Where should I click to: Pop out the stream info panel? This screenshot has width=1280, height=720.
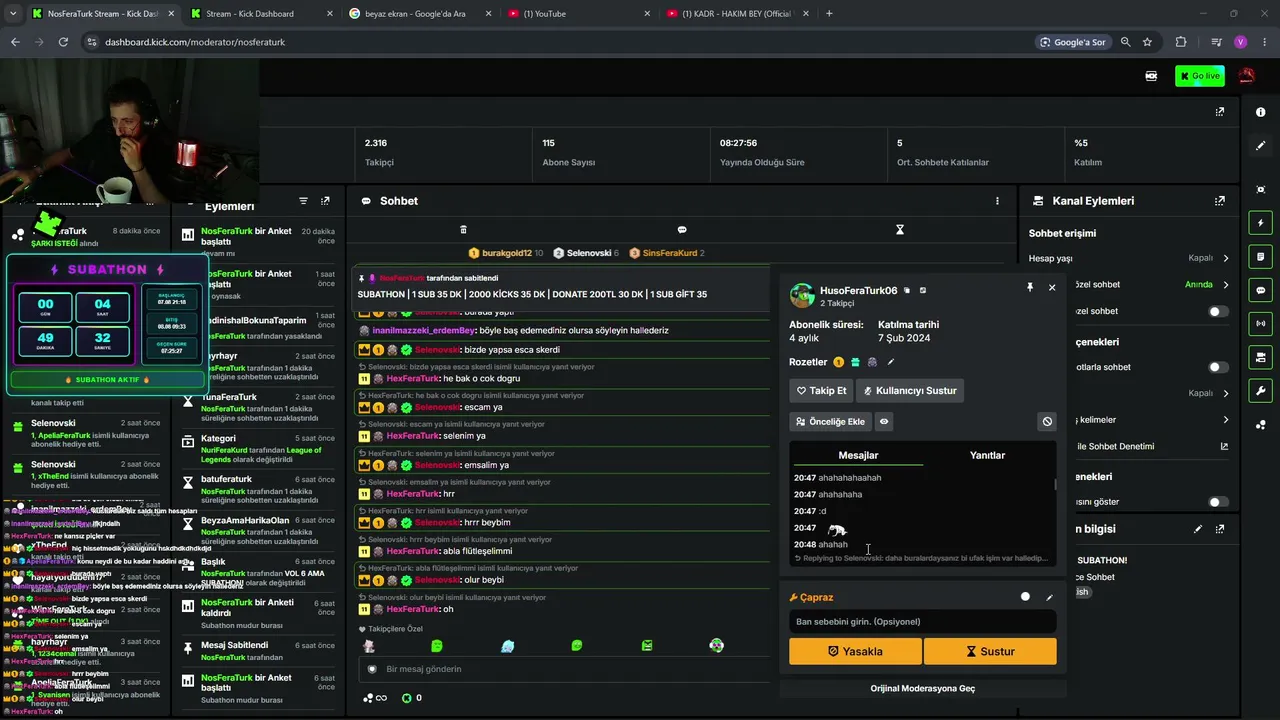[x=1220, y=529]
